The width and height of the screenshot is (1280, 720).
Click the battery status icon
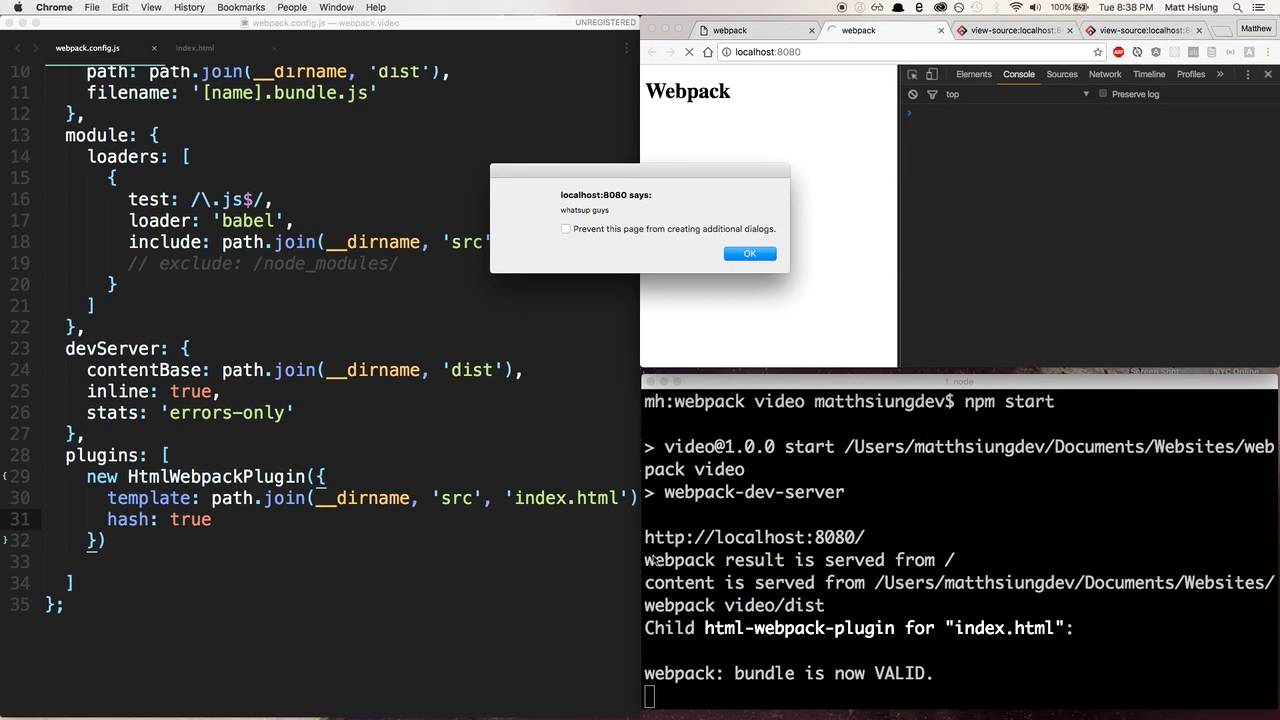click(1071, 7)
